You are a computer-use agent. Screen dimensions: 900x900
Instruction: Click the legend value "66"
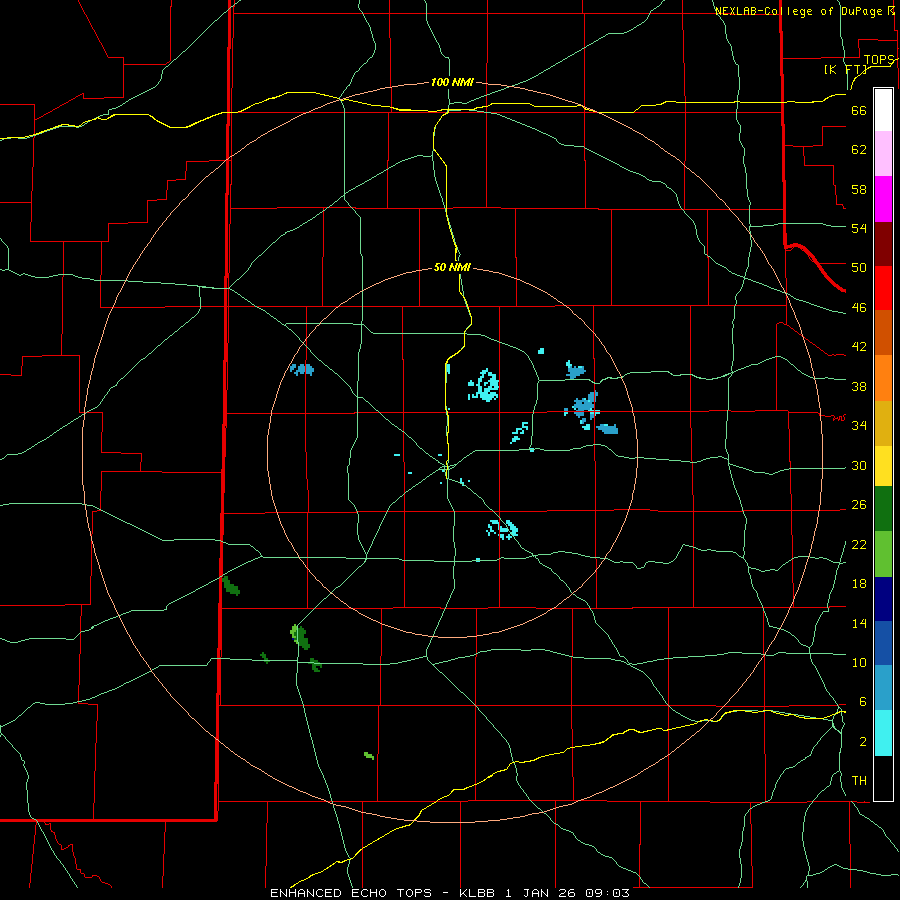tap(859, 111)
